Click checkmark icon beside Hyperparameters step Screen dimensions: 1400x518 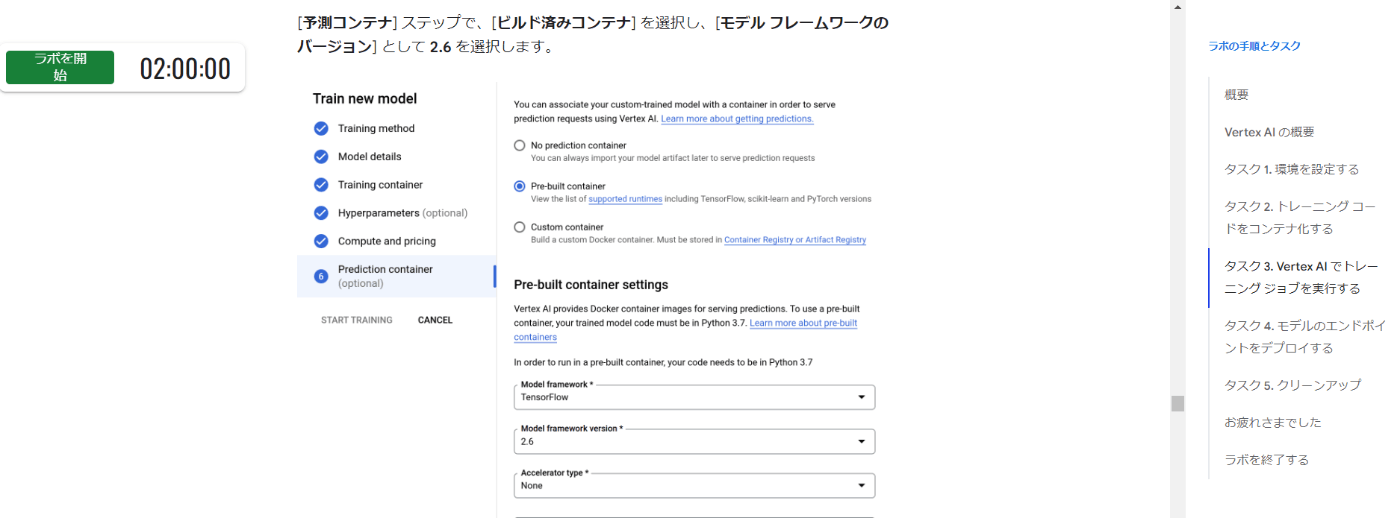pos(321,213)
